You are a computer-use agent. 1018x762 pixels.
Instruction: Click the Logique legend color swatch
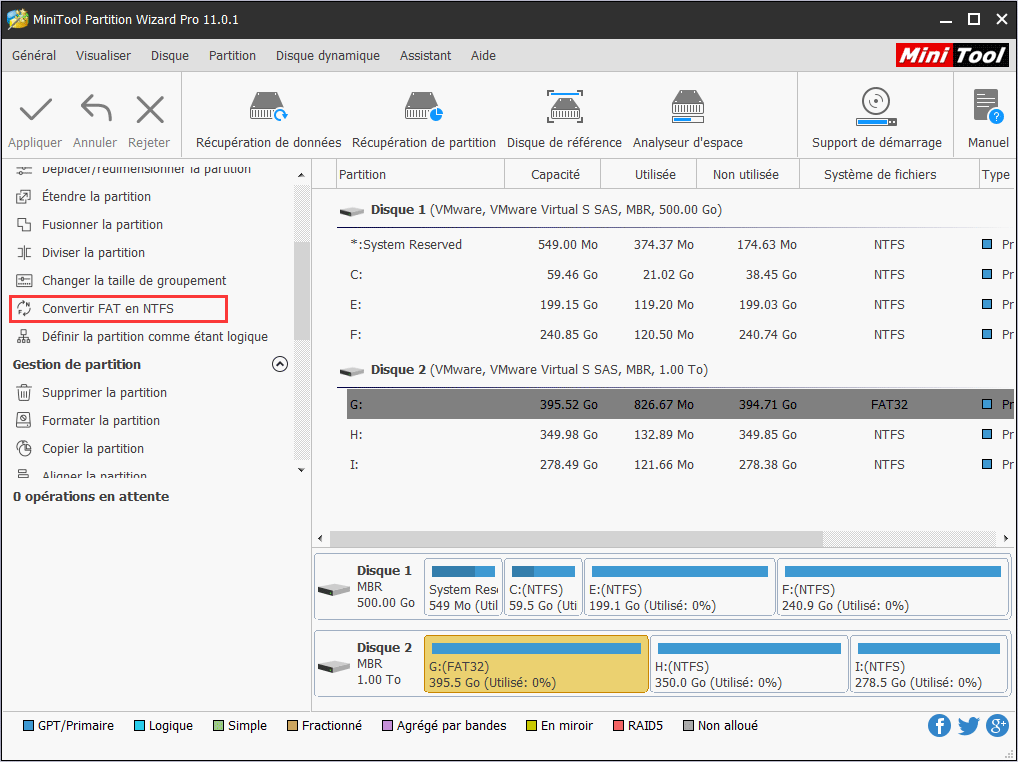click(139, 726)
